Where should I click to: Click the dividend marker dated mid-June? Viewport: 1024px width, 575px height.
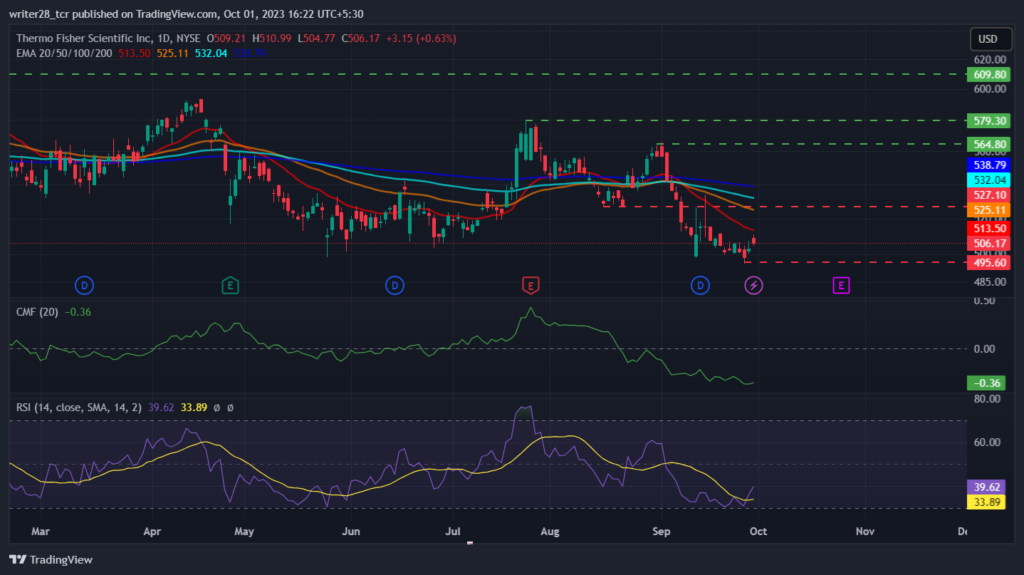pyautogui.click(x=394, y=286)
